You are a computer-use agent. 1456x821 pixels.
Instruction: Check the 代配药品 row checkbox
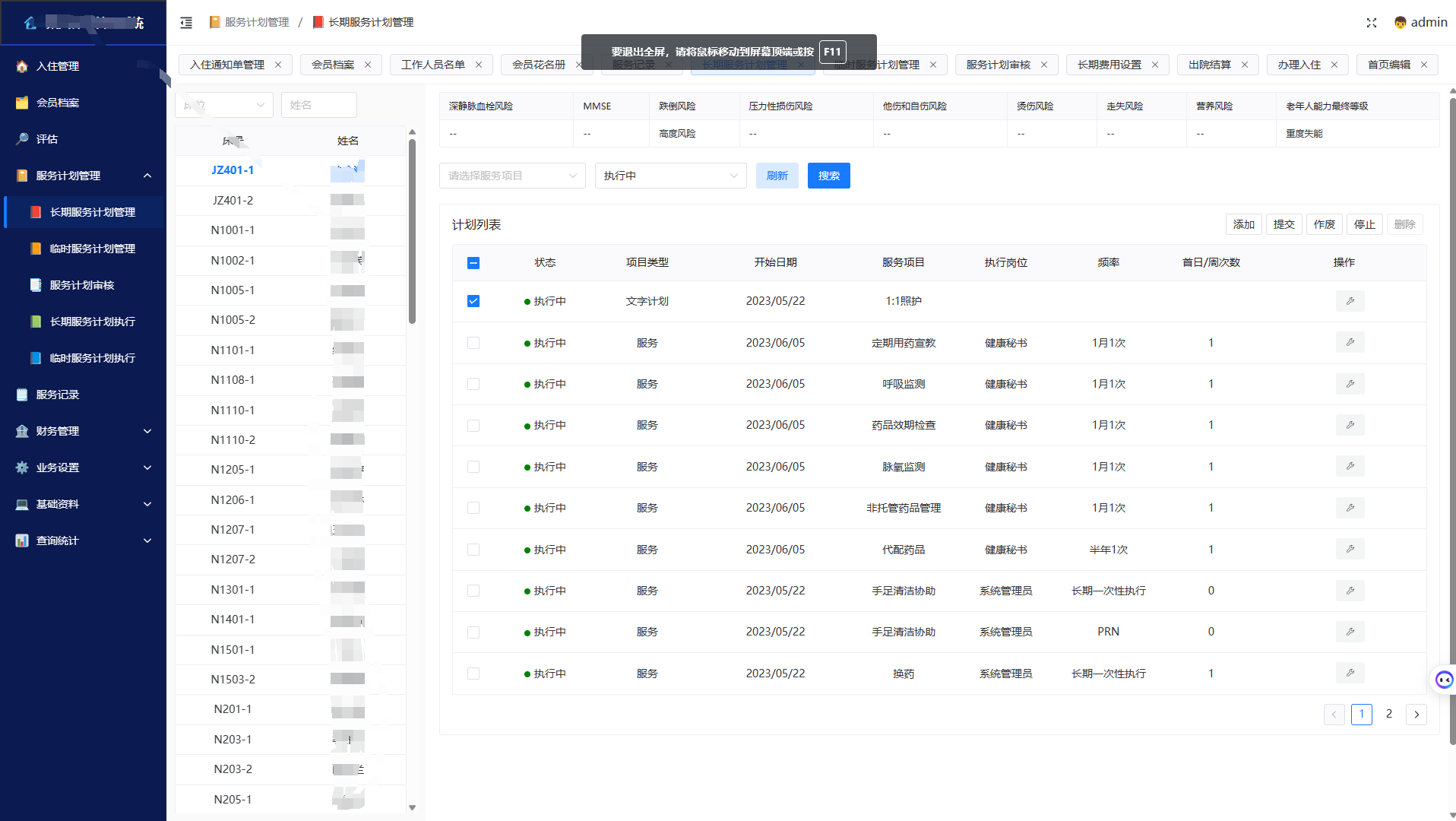tap(473, 550)
